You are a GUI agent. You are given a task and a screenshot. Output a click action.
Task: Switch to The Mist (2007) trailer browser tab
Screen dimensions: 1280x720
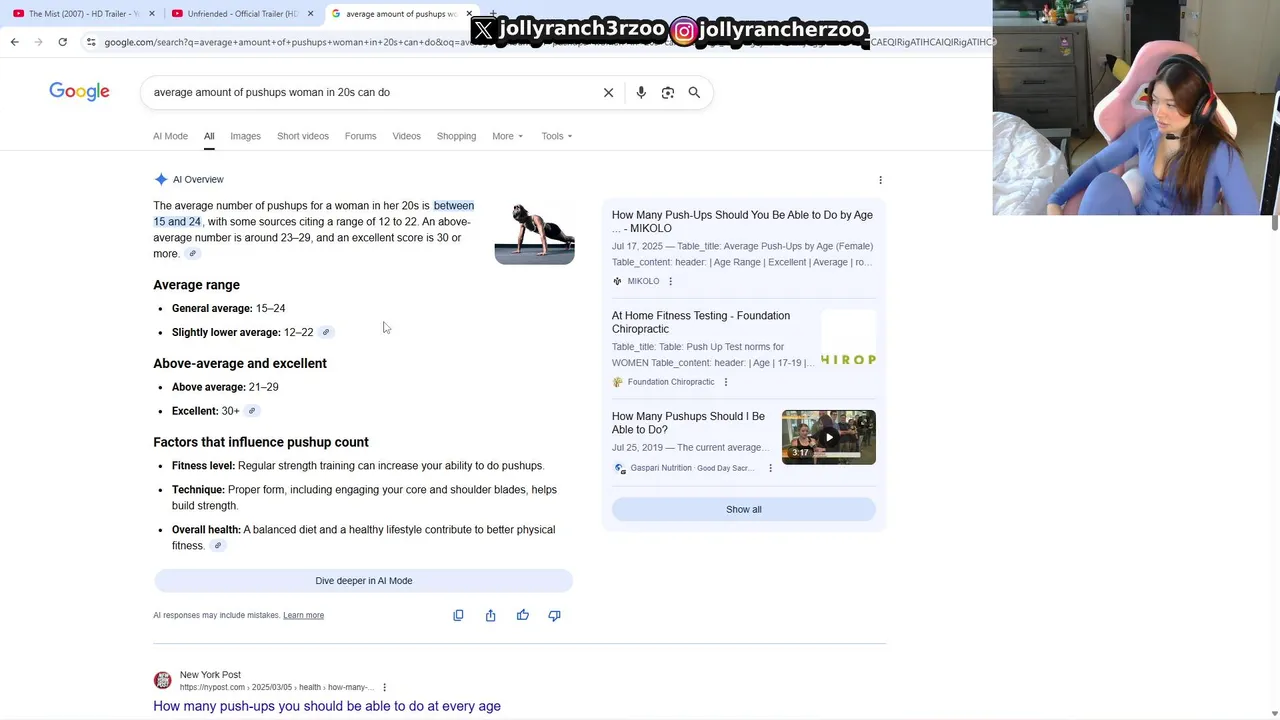point(78,14)
